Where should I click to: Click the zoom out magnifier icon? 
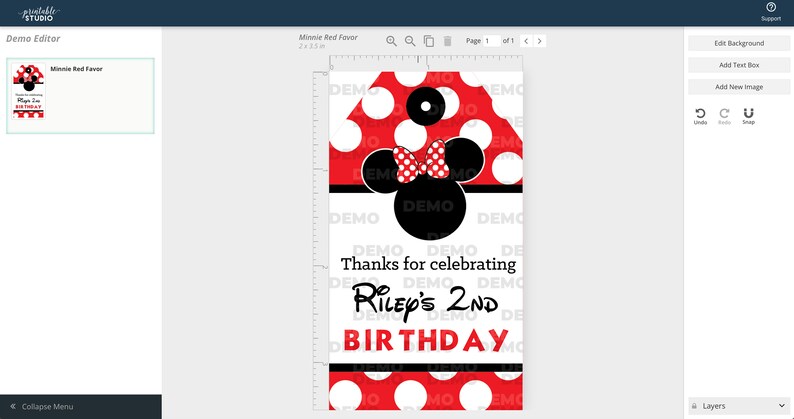click(410, 41)
